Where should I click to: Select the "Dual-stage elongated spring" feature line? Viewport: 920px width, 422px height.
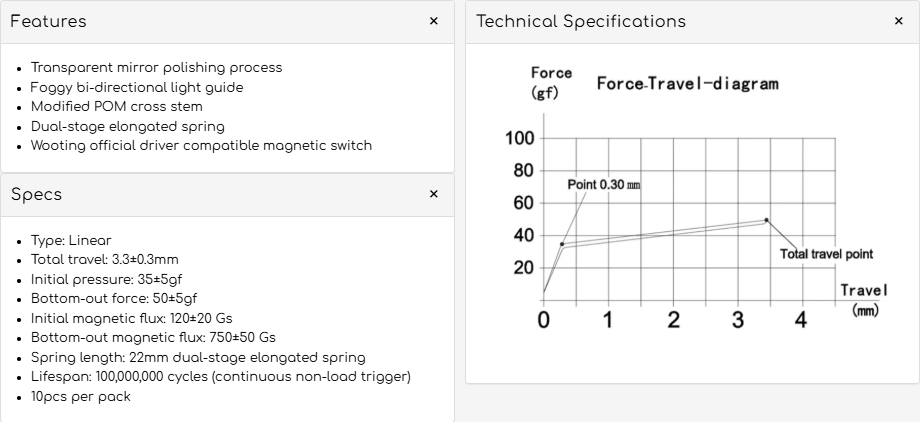point(127,126)
